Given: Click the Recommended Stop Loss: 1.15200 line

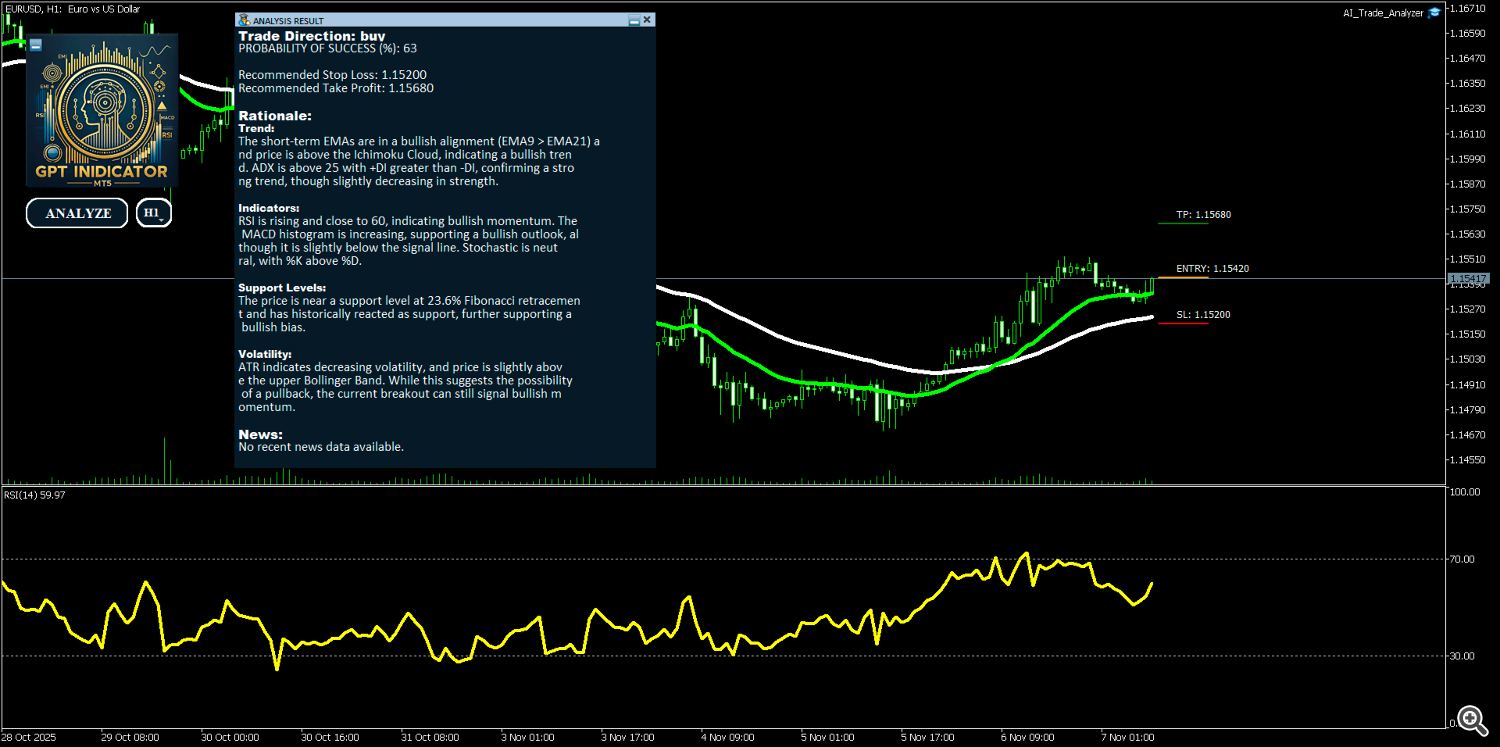Looking at the screenshot, I should tap(333, 75).
